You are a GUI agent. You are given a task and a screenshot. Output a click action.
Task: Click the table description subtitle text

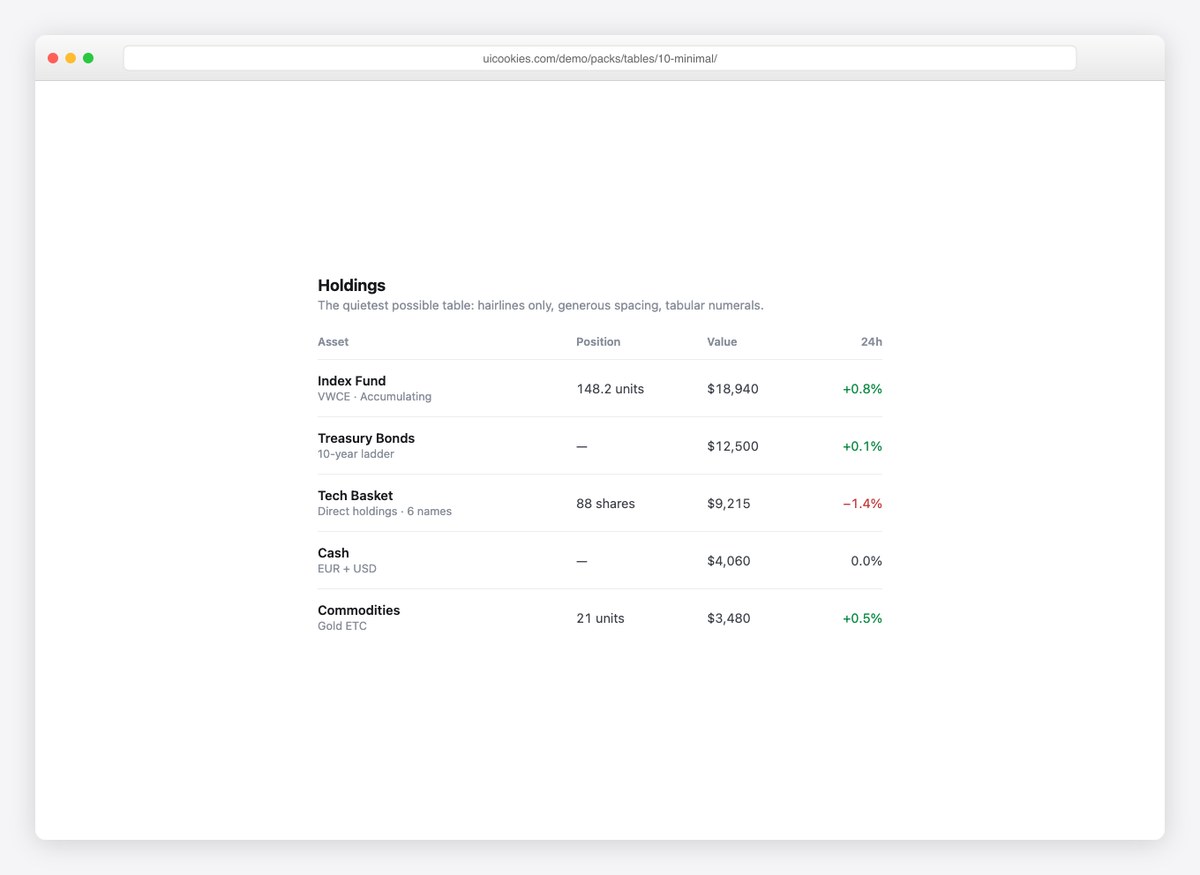coord(541,305)
